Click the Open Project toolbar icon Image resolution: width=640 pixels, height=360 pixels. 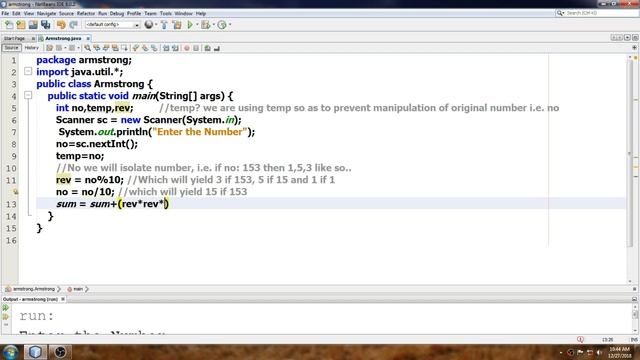click(x=33, y=25)
